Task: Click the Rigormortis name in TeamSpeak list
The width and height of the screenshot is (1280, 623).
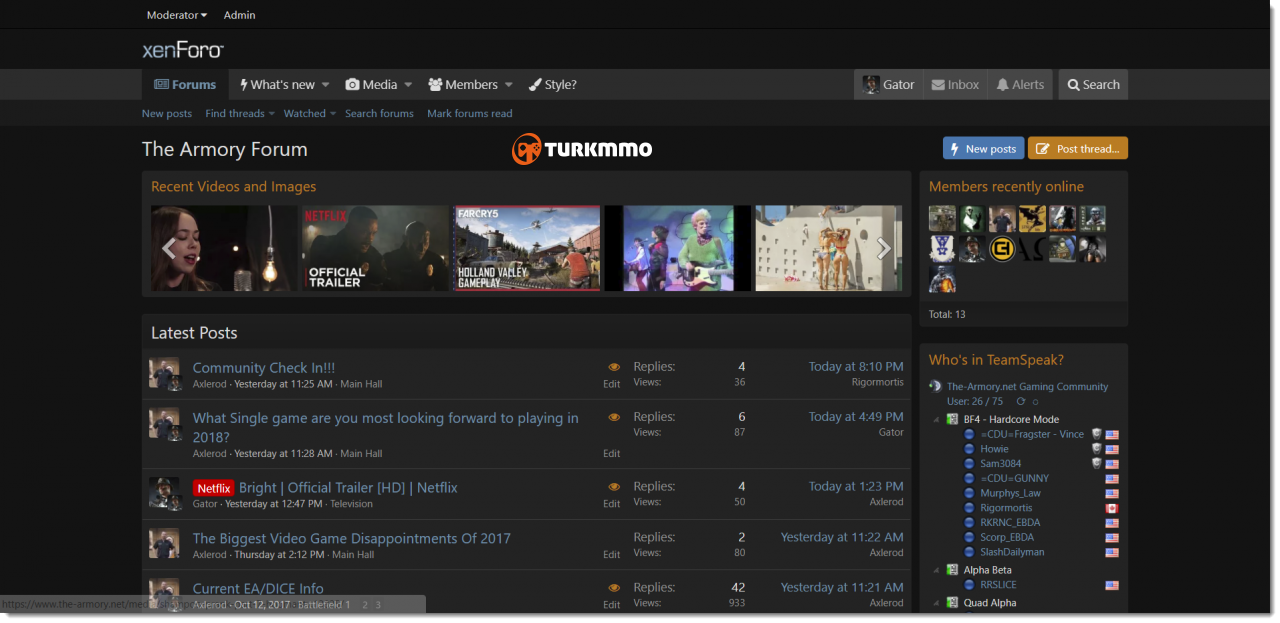Action: (1006, 508)
